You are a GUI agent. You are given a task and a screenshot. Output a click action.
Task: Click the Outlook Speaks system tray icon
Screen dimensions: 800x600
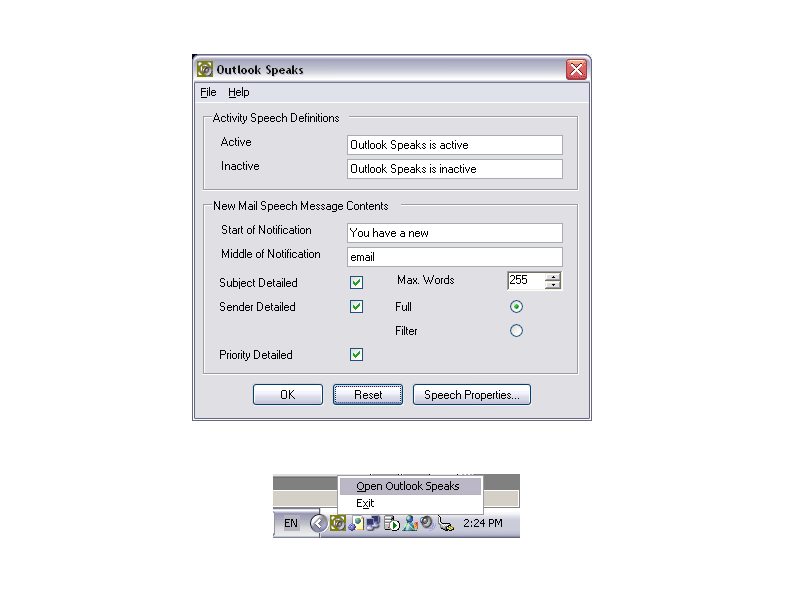(337, 523)
